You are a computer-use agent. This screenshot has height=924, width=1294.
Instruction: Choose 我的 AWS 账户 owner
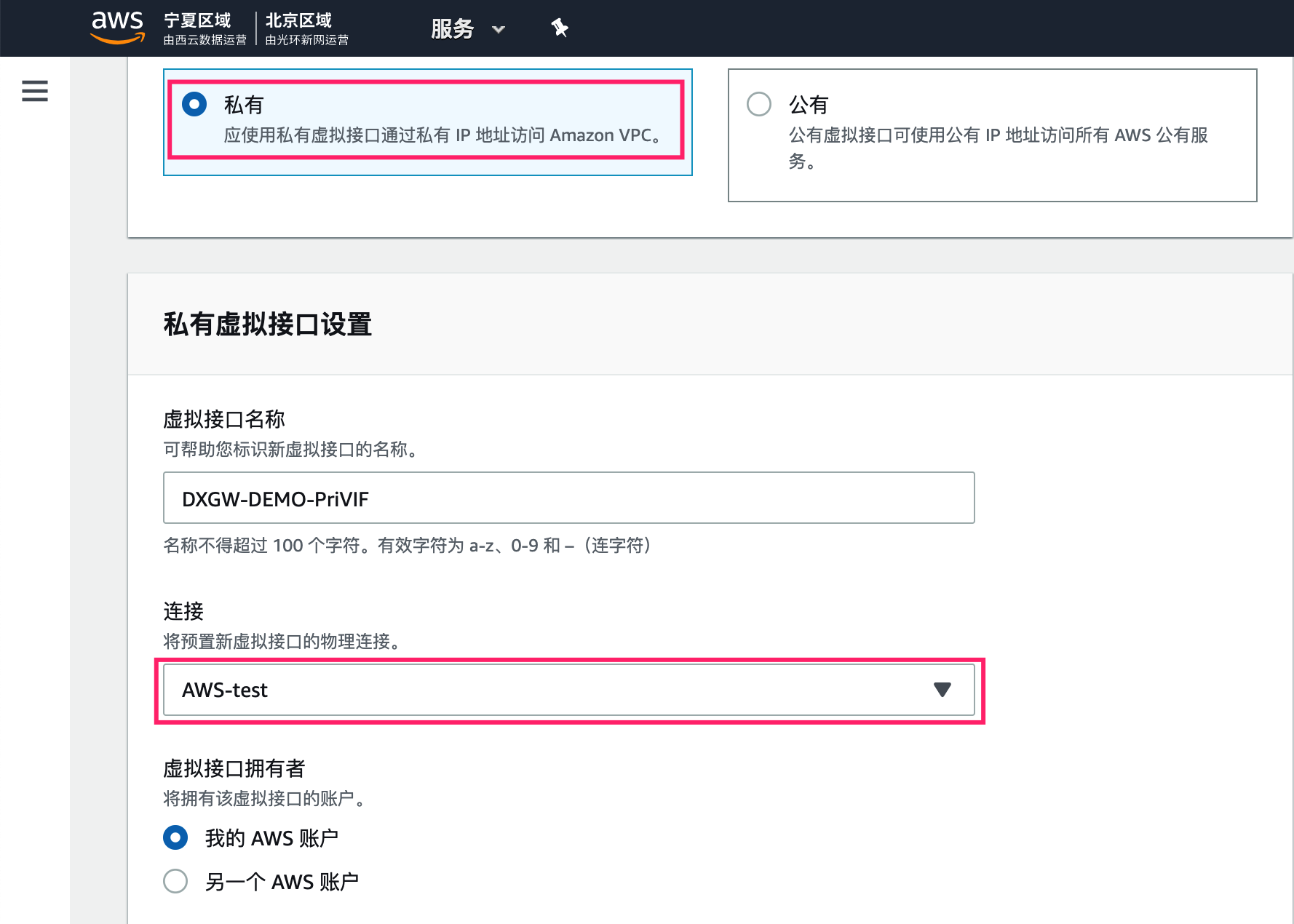pos(175,837)
